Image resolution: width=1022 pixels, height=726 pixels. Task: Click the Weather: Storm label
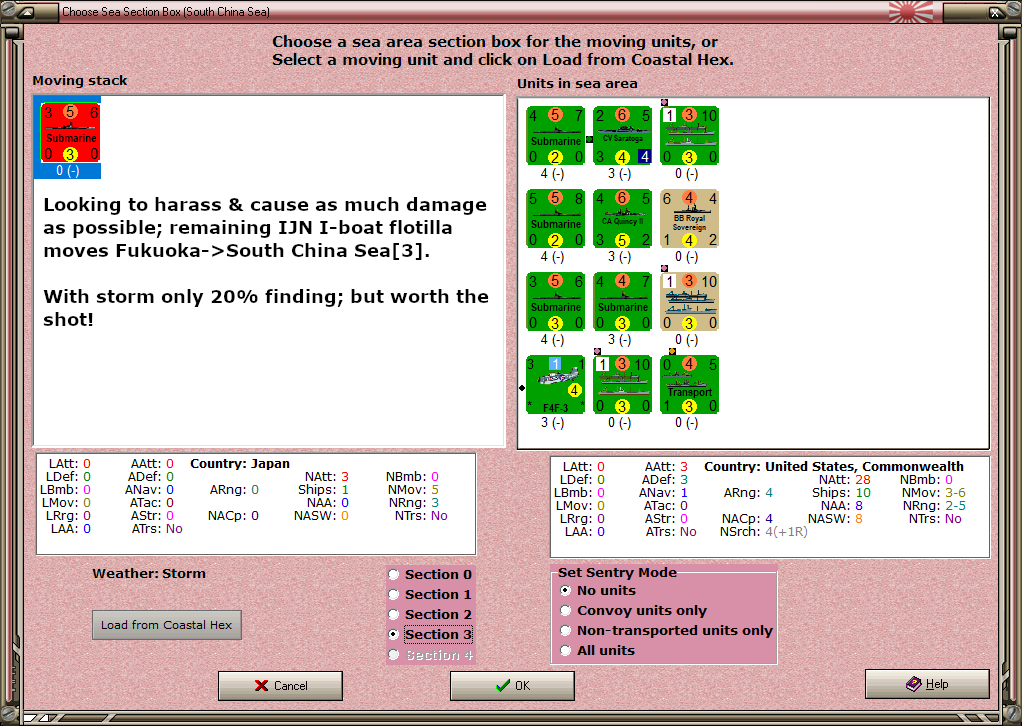pyautogui.click(x=149, y=574)
